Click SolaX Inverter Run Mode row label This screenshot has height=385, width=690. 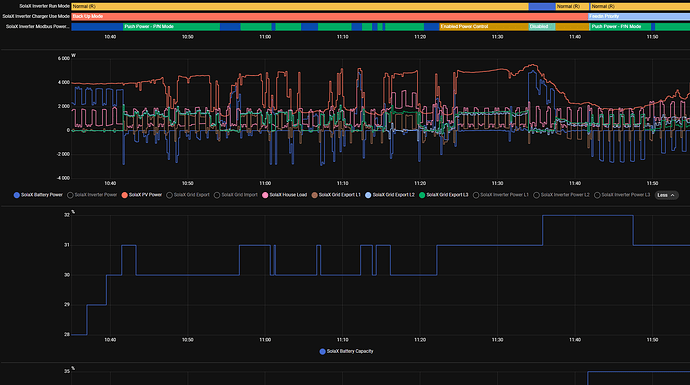pos(44,6)
